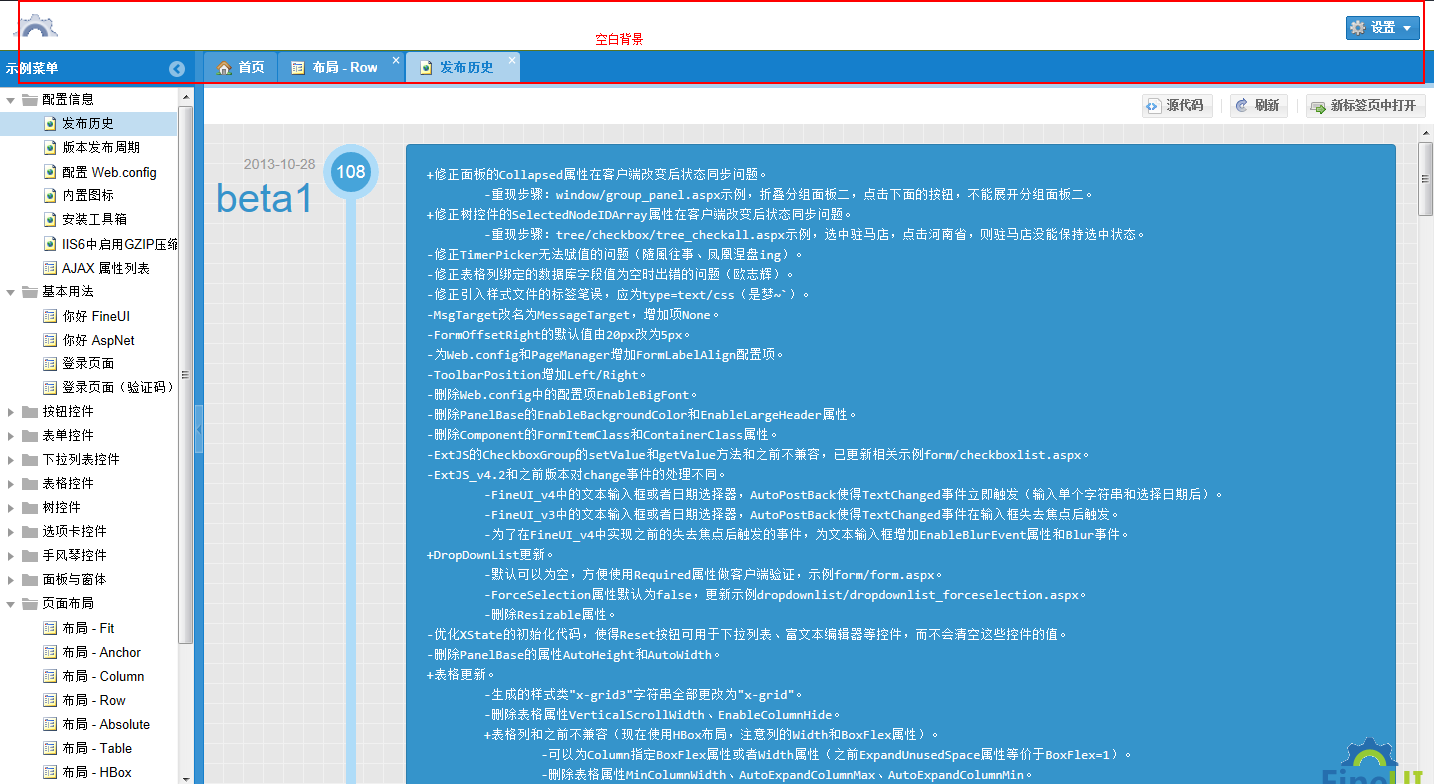Open 内置图标 tree item
Screen dimensions: 1434x784
click(88, 195)
